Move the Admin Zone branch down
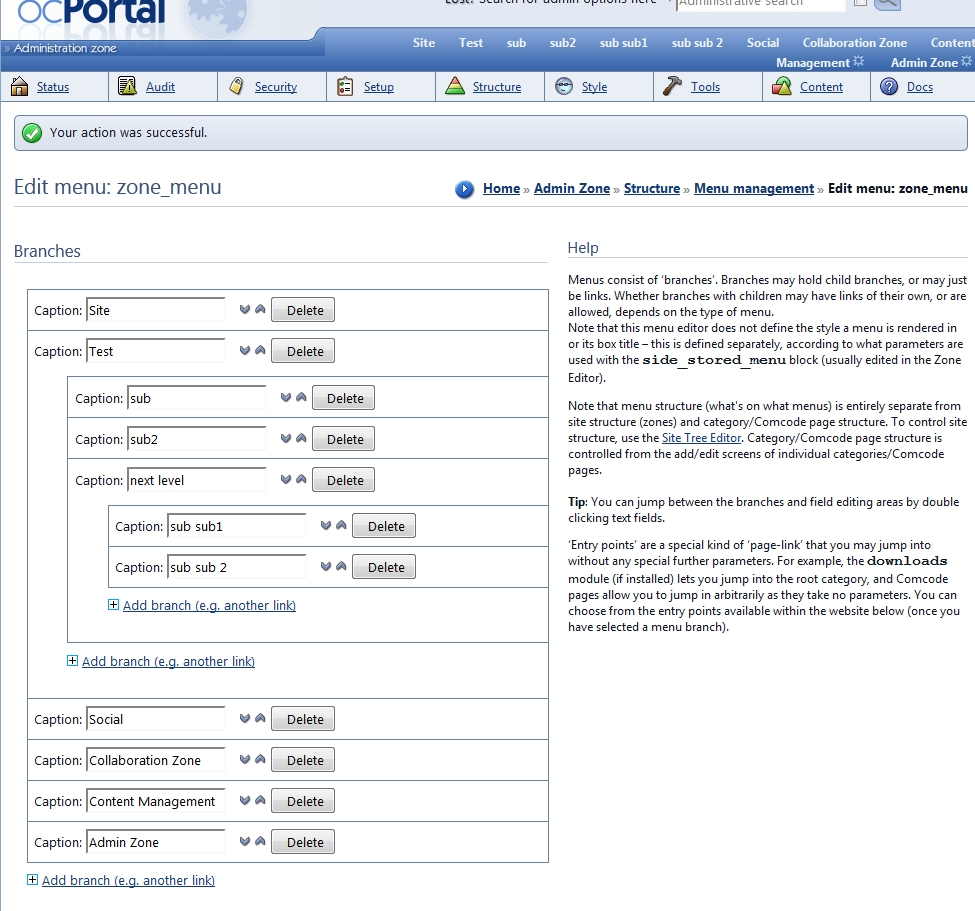The width and height of the screenshot is (975, 911). pos(245,842)
